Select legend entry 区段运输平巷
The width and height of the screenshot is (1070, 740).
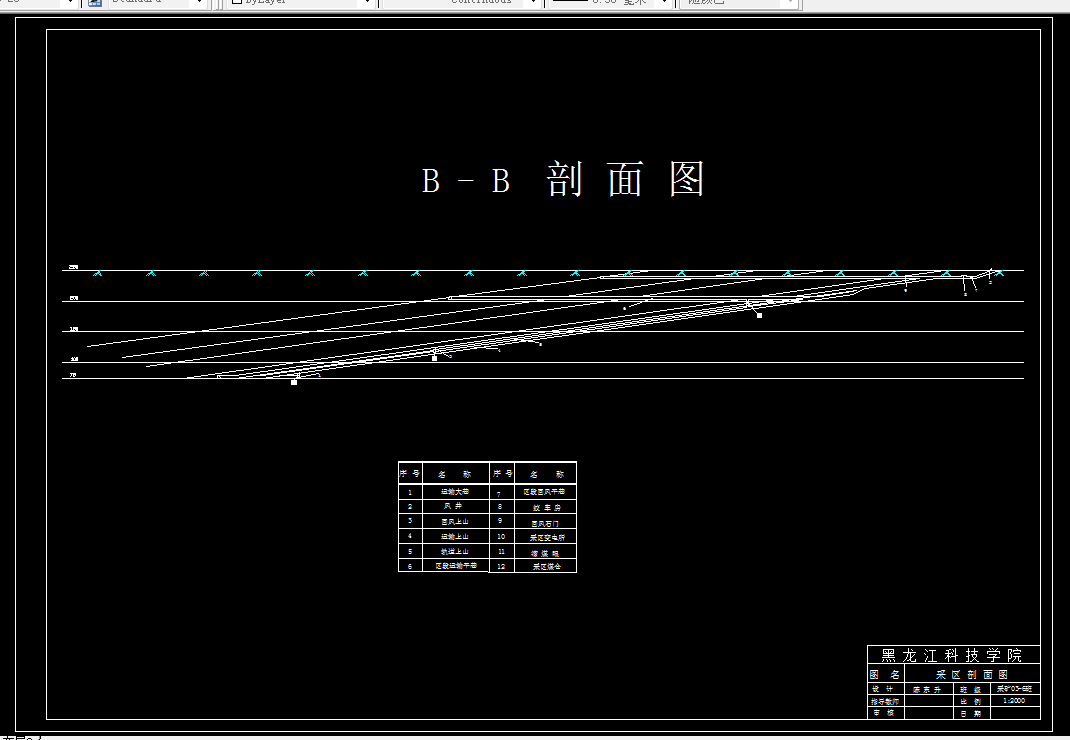pyautogui.click(x=456, y=566)
